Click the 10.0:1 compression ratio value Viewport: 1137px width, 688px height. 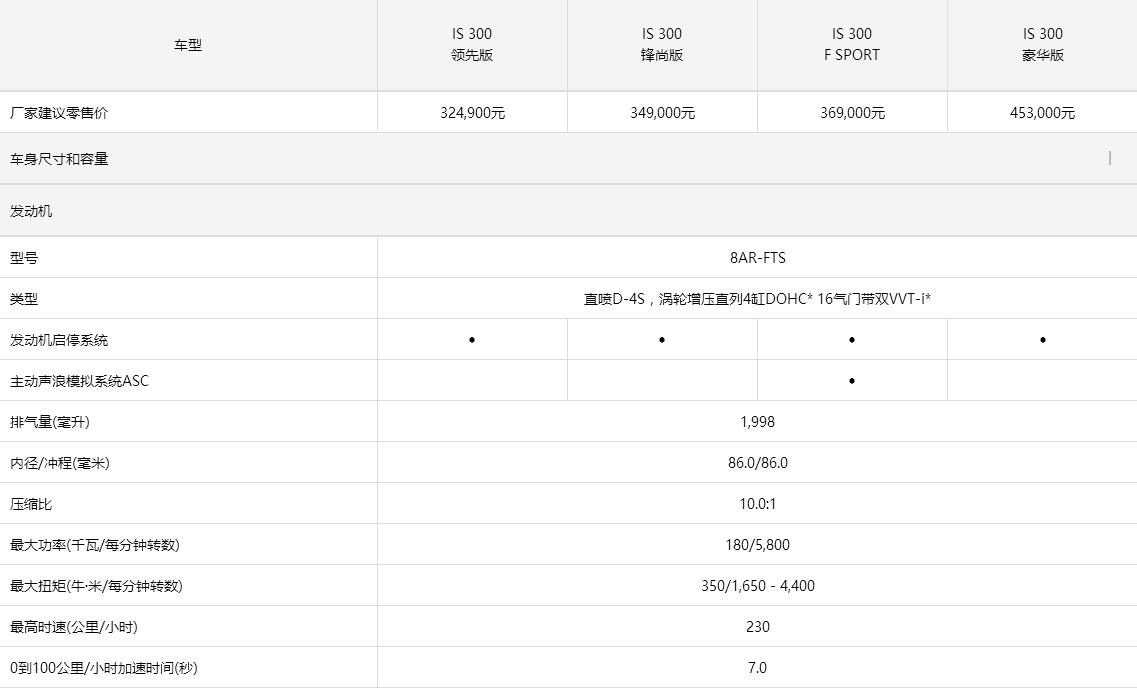pos(758,504)
